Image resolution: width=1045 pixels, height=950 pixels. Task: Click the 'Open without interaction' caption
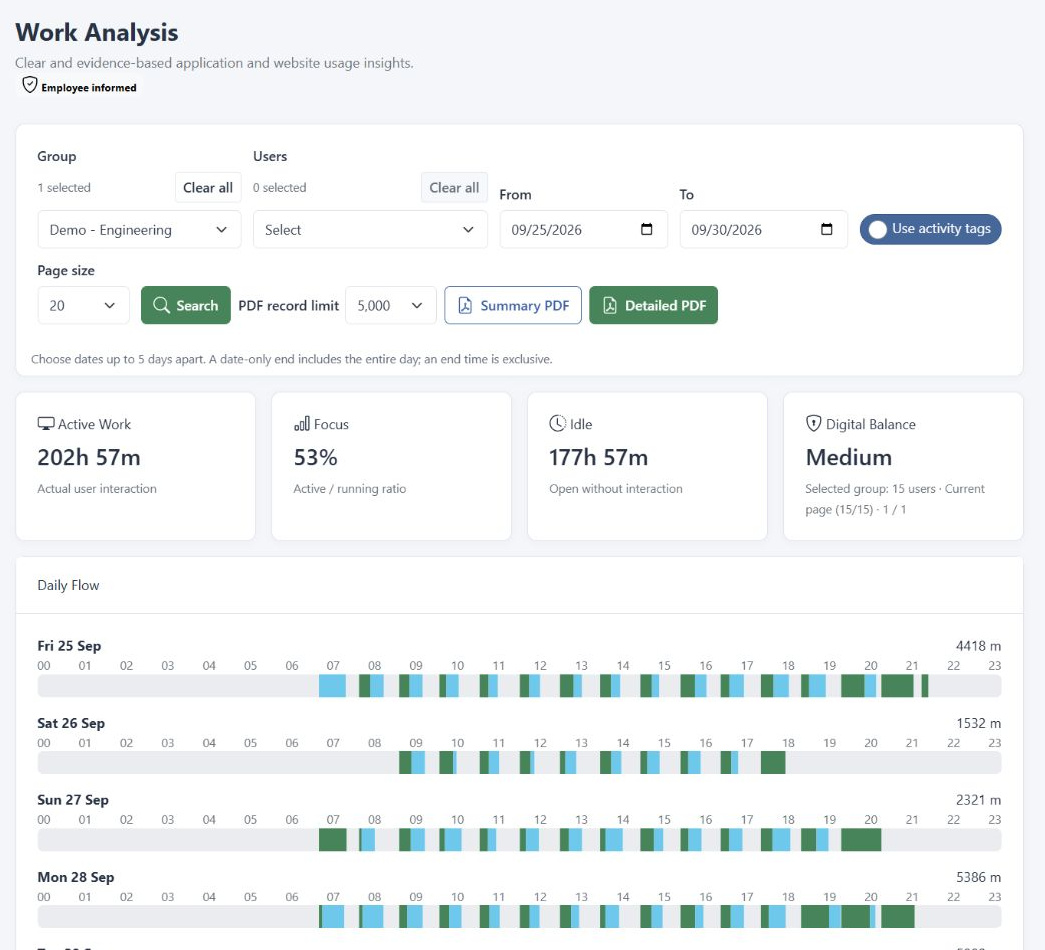(616, 489)
